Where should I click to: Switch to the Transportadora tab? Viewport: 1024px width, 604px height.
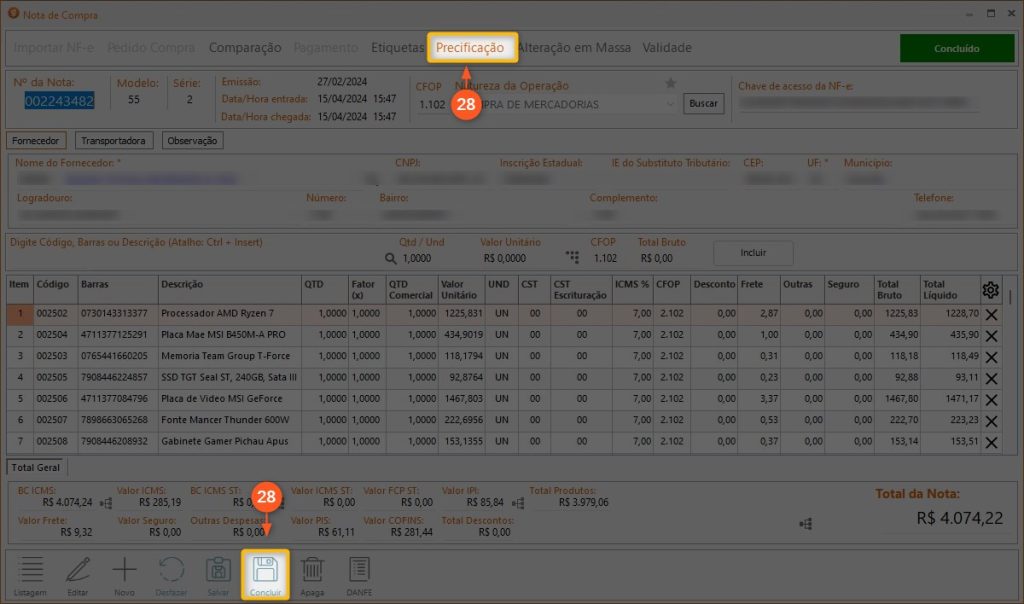[x=114, y=141]
